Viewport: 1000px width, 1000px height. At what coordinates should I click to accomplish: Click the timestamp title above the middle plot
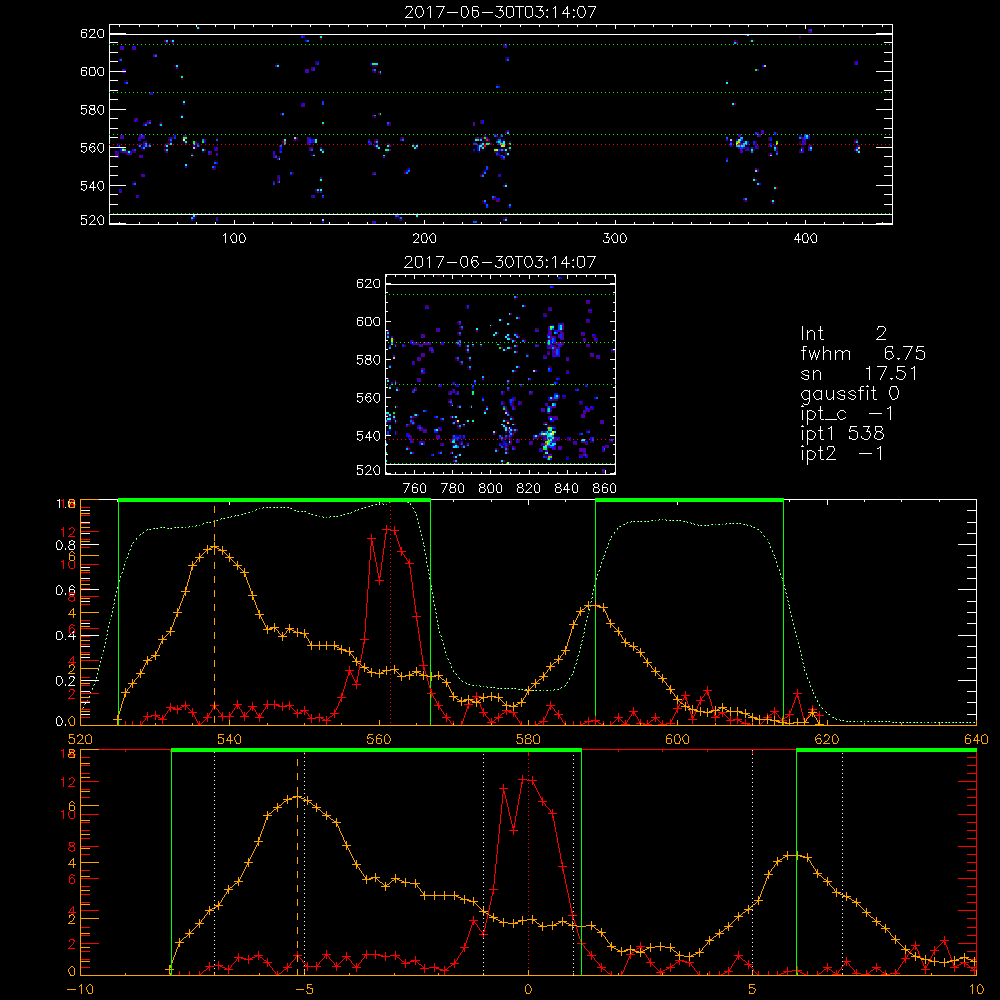[501, 262]
